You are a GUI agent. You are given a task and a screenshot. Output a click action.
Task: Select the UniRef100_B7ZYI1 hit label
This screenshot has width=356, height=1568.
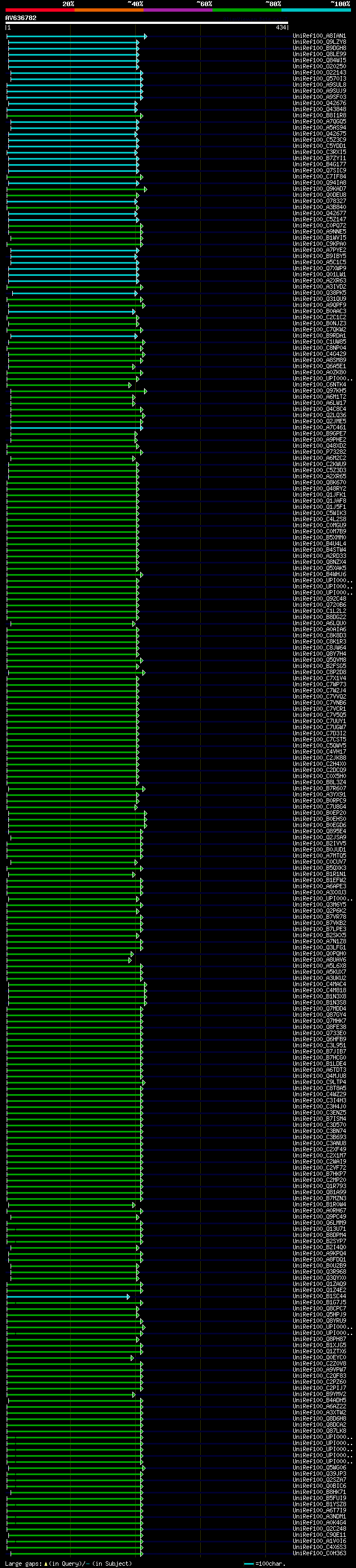tap(319, 159)
